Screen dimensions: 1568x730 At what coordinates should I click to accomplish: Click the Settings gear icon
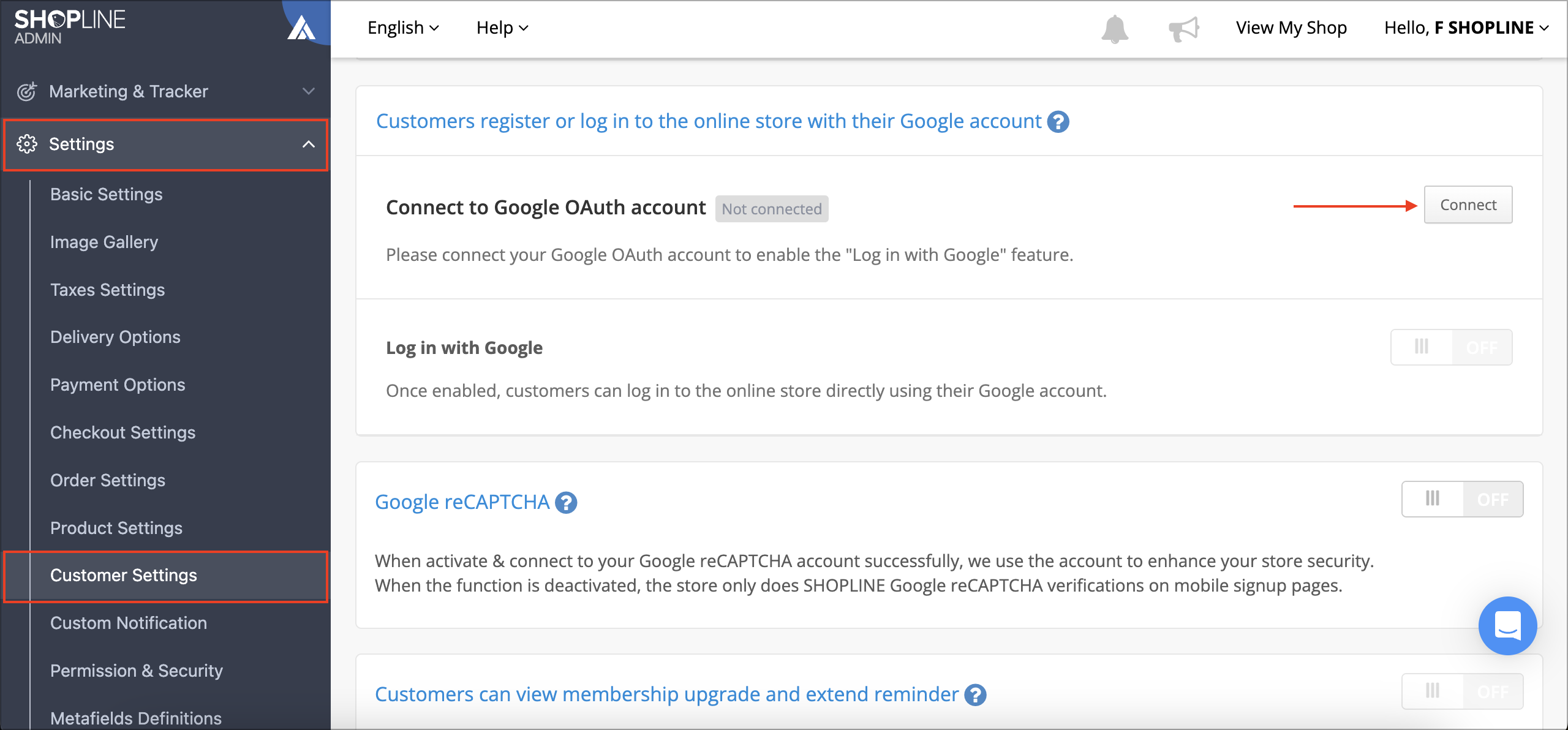pos(27,144)
